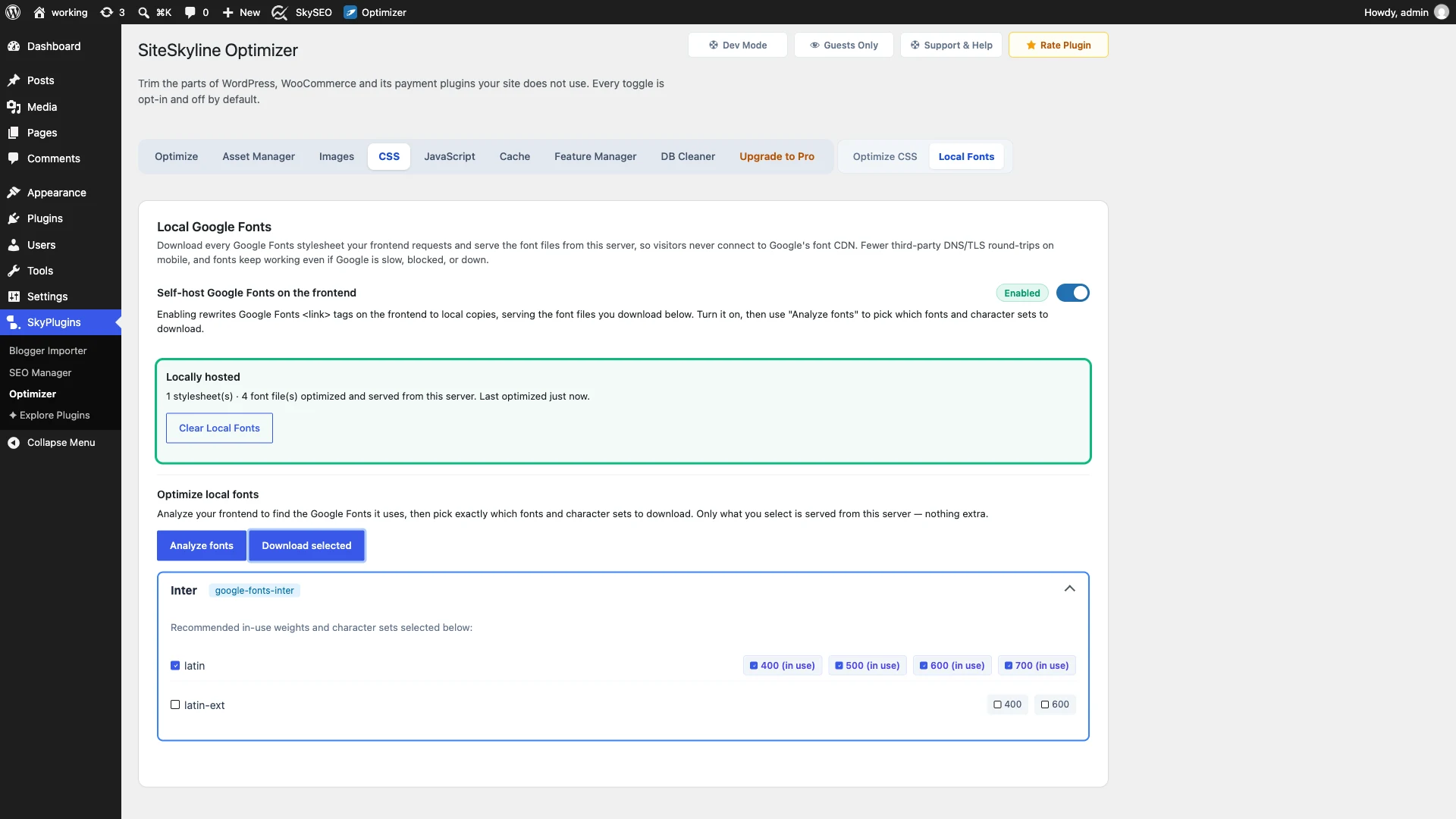
Task: Open Explore Plugins in the sidebar
Action: tap(49, 416)
